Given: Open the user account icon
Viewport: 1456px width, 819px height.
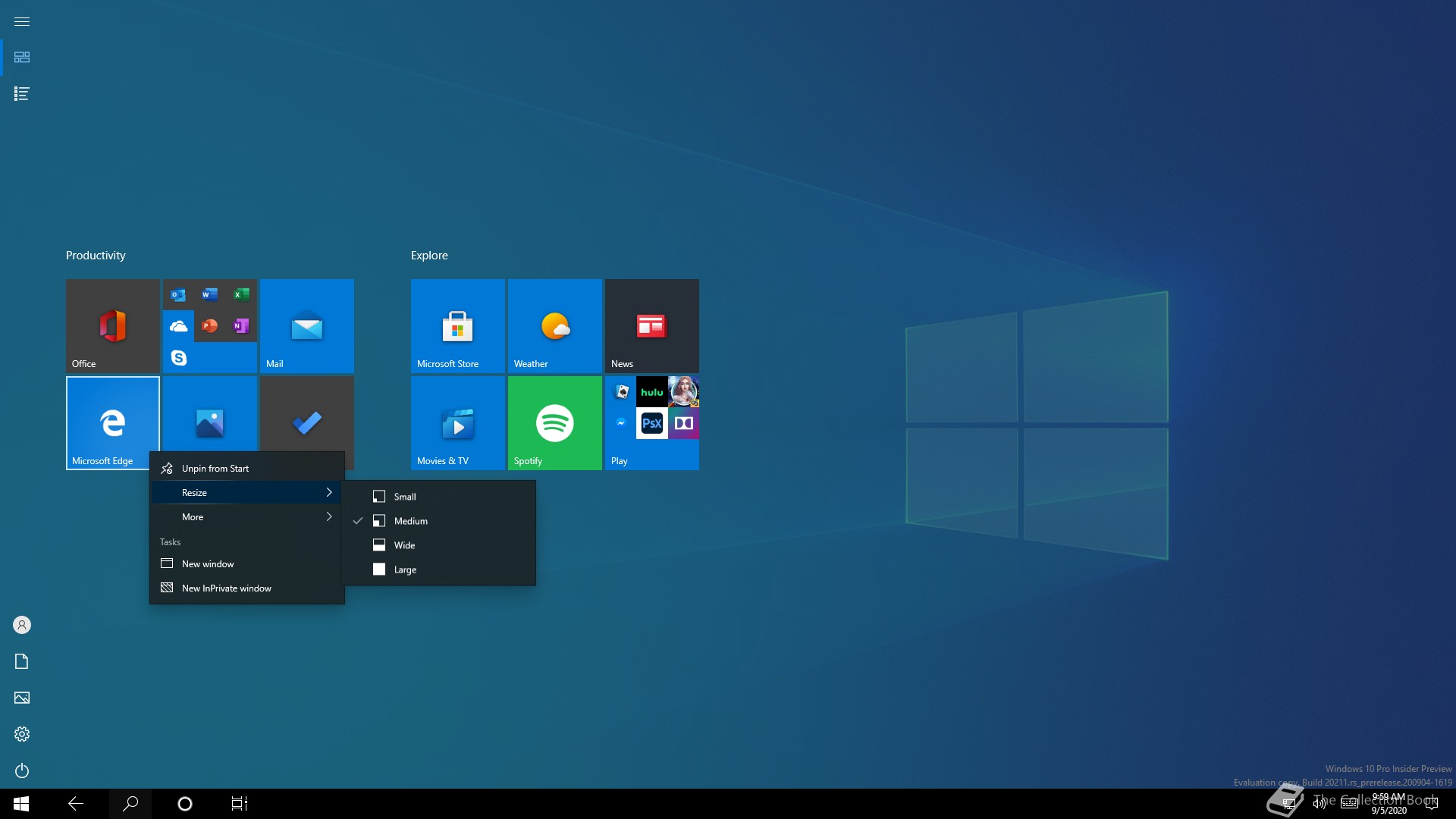Looking at the screenshot, I should pos(22,625).
